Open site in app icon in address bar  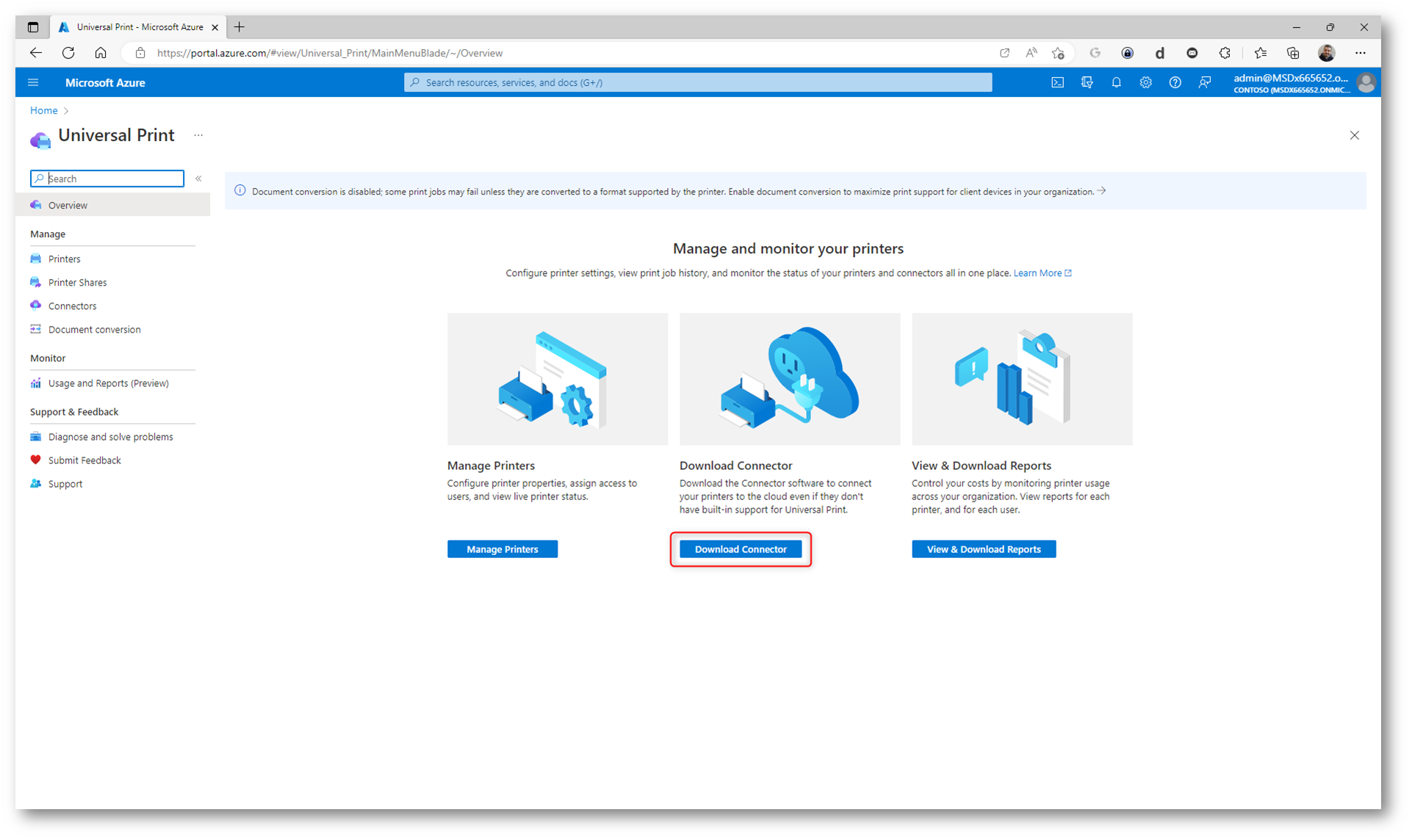point(1004,53)
